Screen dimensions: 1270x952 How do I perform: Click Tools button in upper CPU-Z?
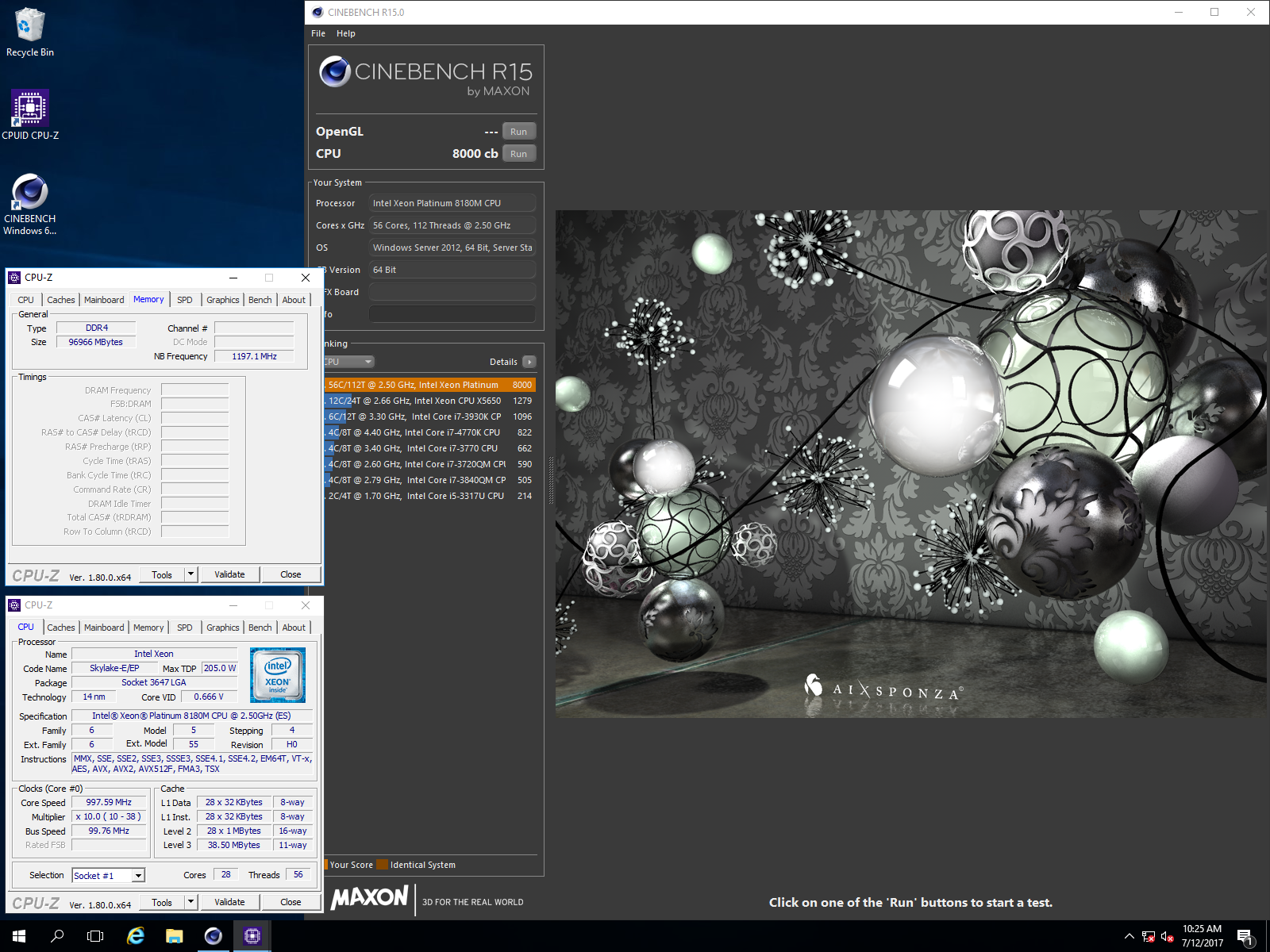click(x=162, y=574)
